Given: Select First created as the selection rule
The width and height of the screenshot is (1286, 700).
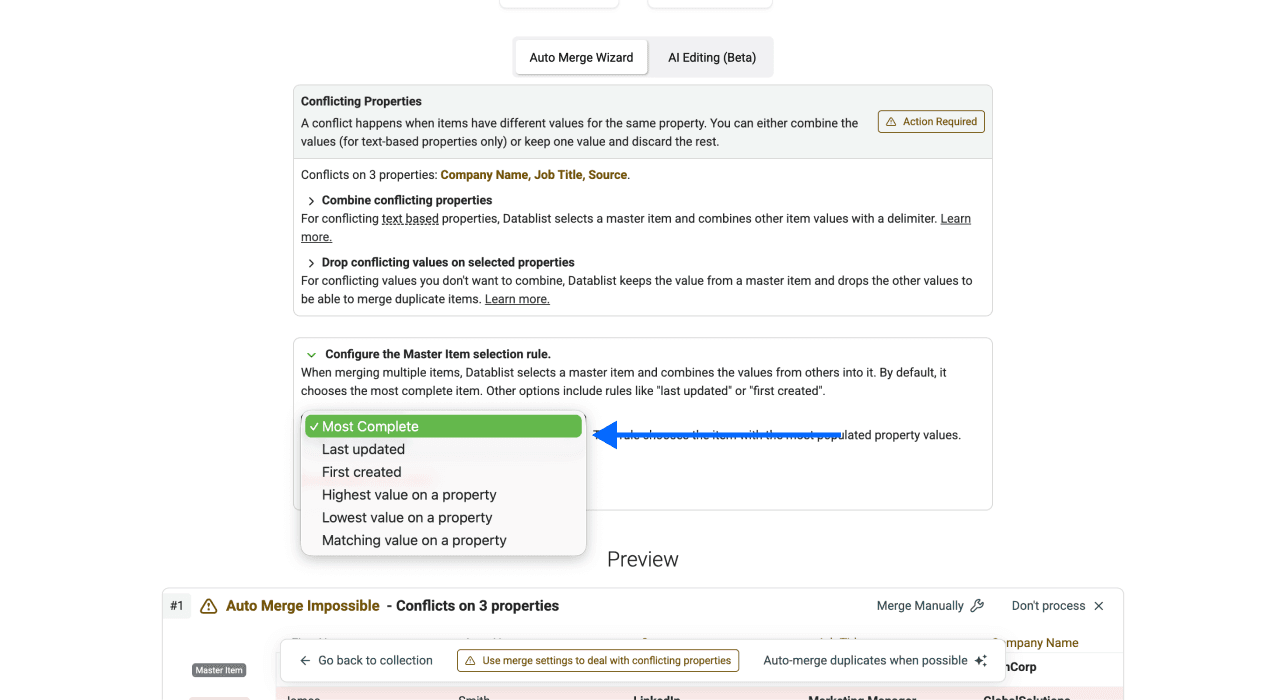Looking at the screenshot, I should [361, 472].
